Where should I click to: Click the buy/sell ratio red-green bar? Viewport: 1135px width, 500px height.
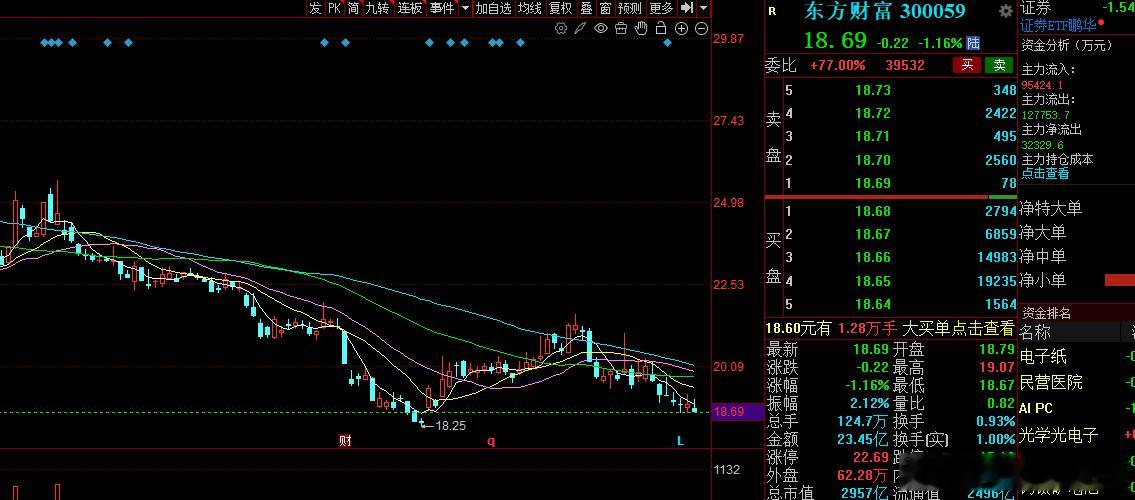(891, 197)
